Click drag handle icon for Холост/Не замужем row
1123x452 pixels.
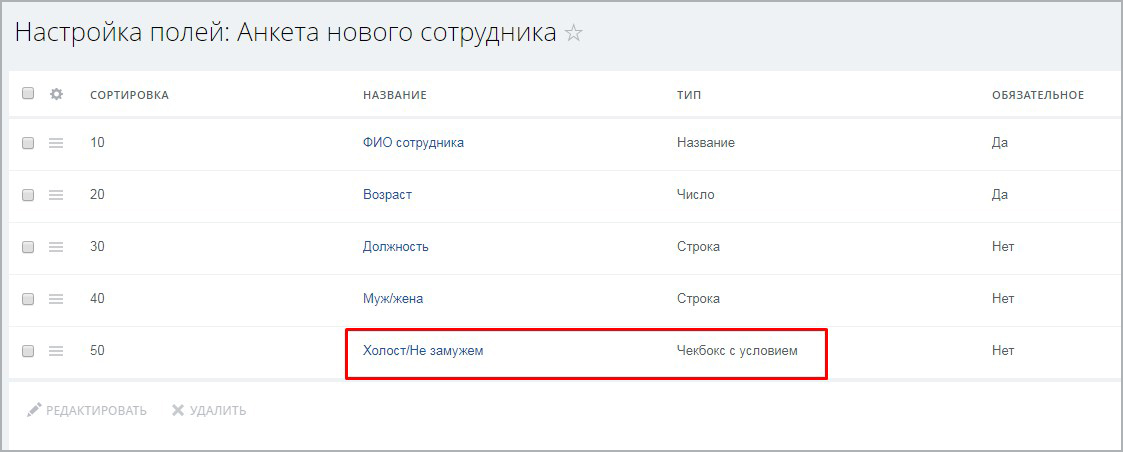[x=56, y=351]
